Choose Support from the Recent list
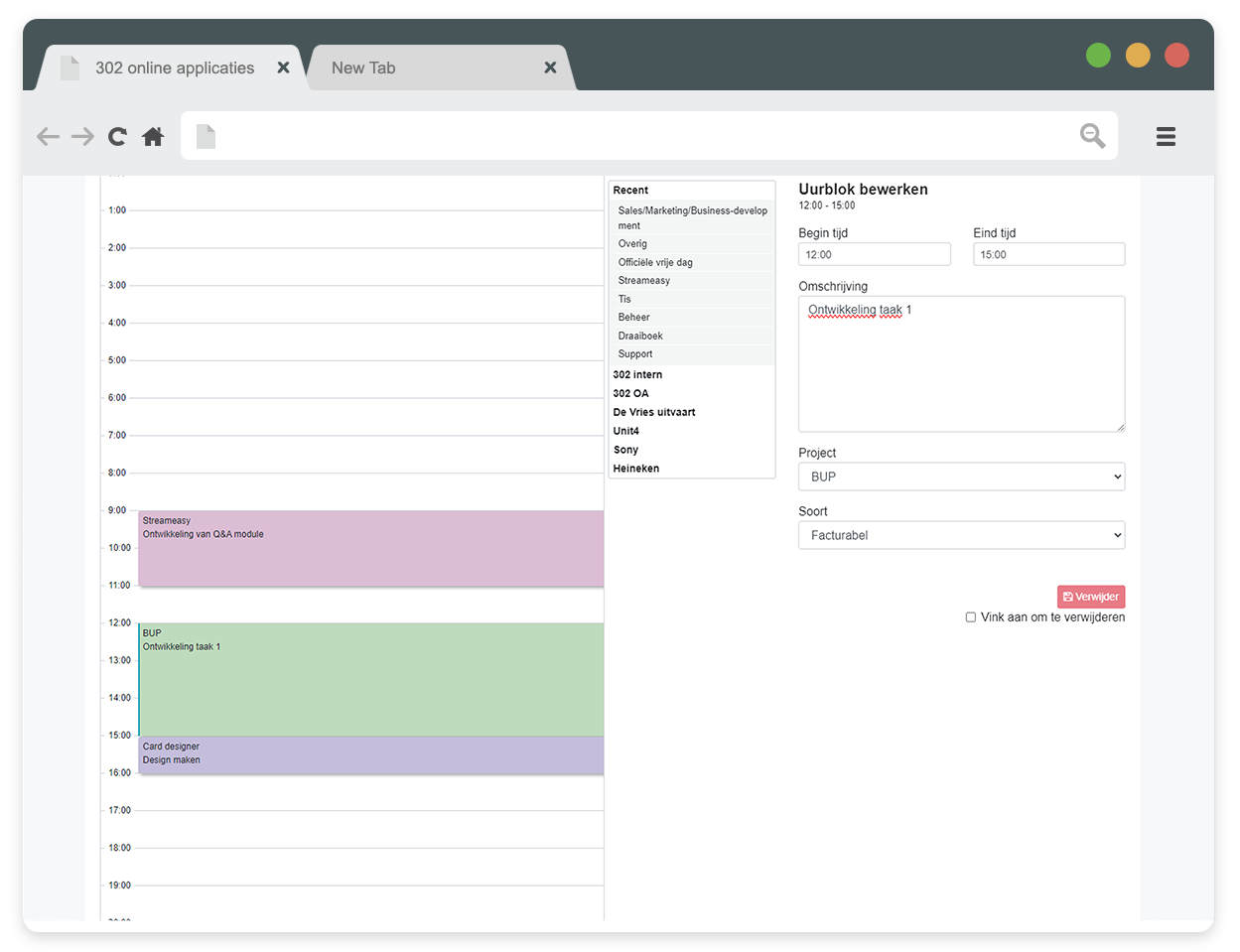 [692, 353]
